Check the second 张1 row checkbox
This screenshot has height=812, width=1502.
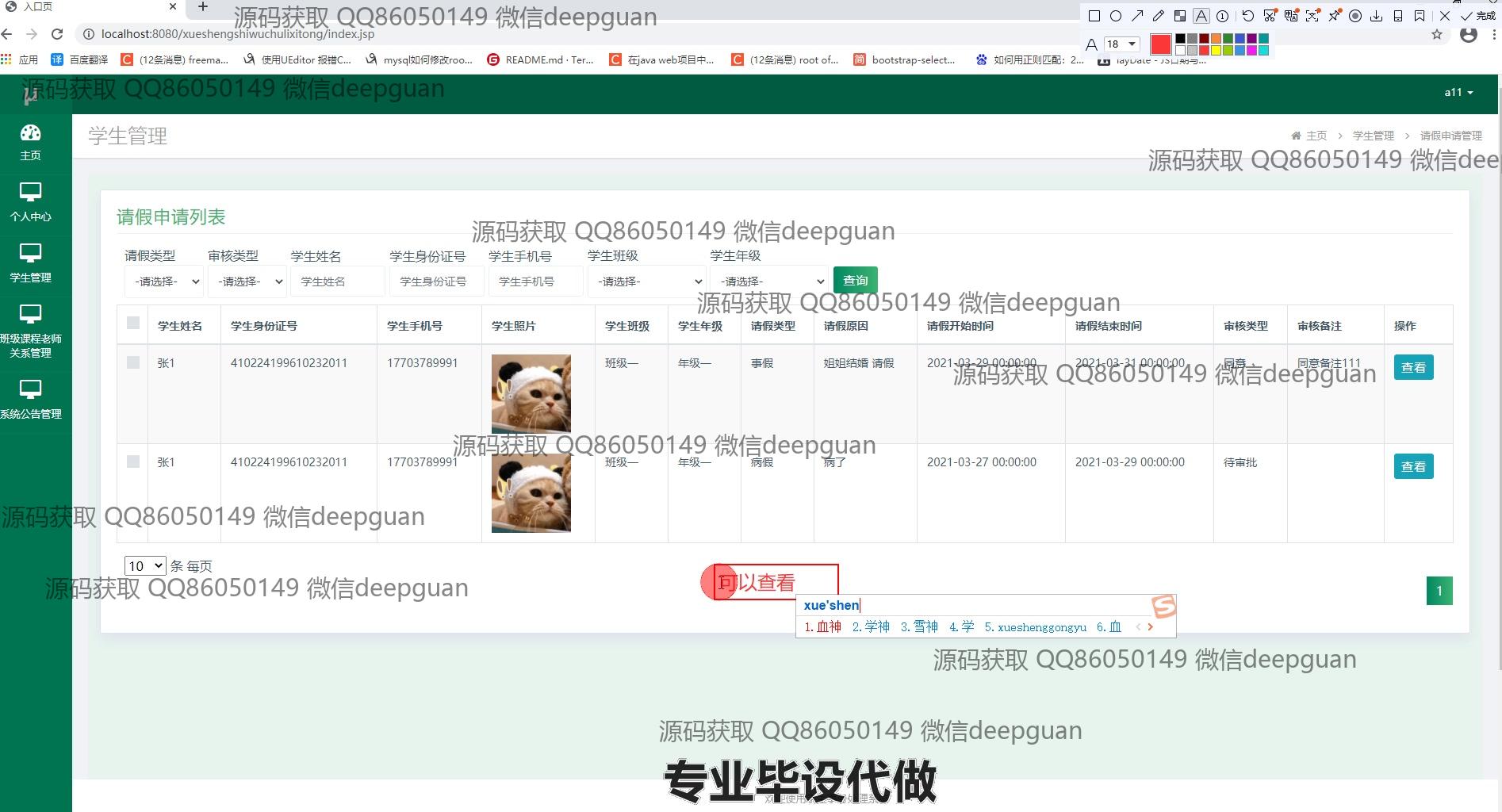click(133, 462)
